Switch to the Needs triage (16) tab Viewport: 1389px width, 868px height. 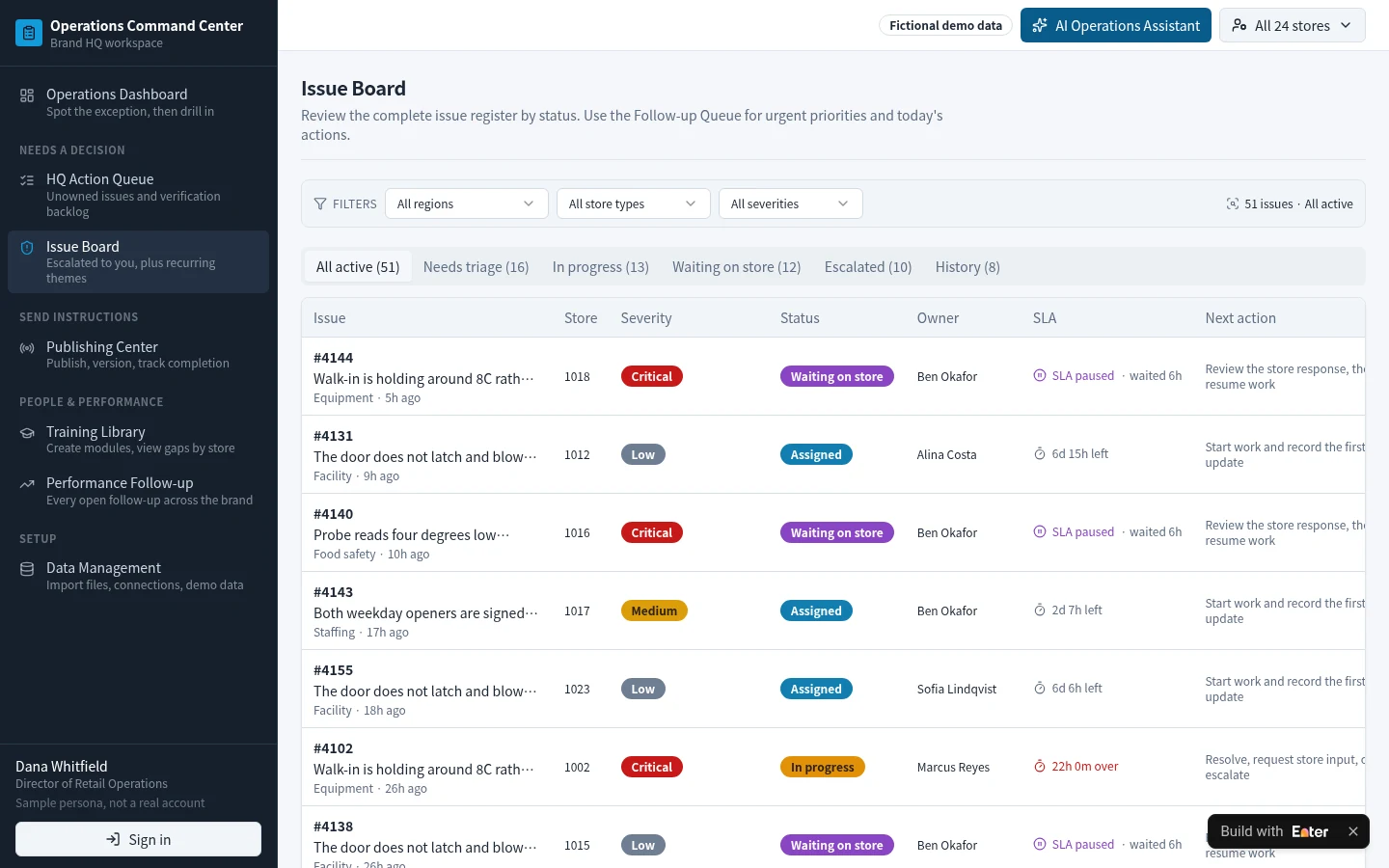click(x=477, y=267)
